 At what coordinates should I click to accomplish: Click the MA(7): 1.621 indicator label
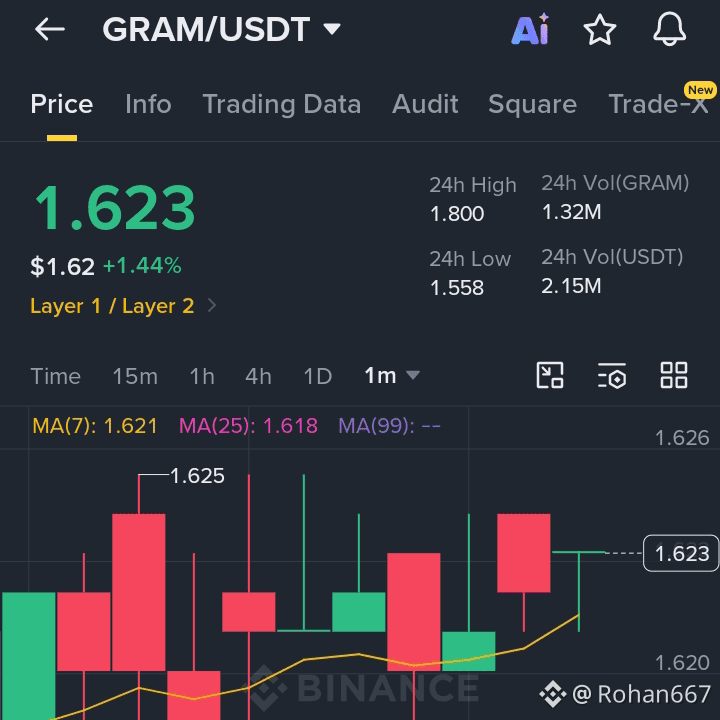pos(95,426)
